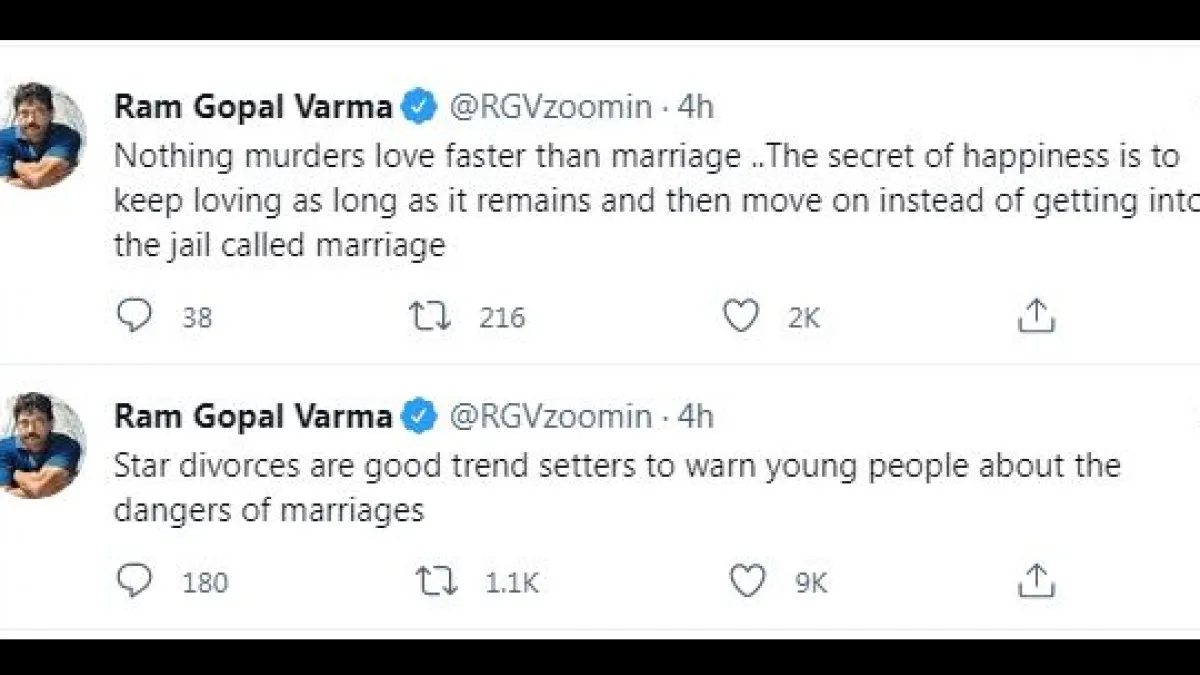
Task: Click the 4h timestamp on second tweet
Action: pos(696,417)
